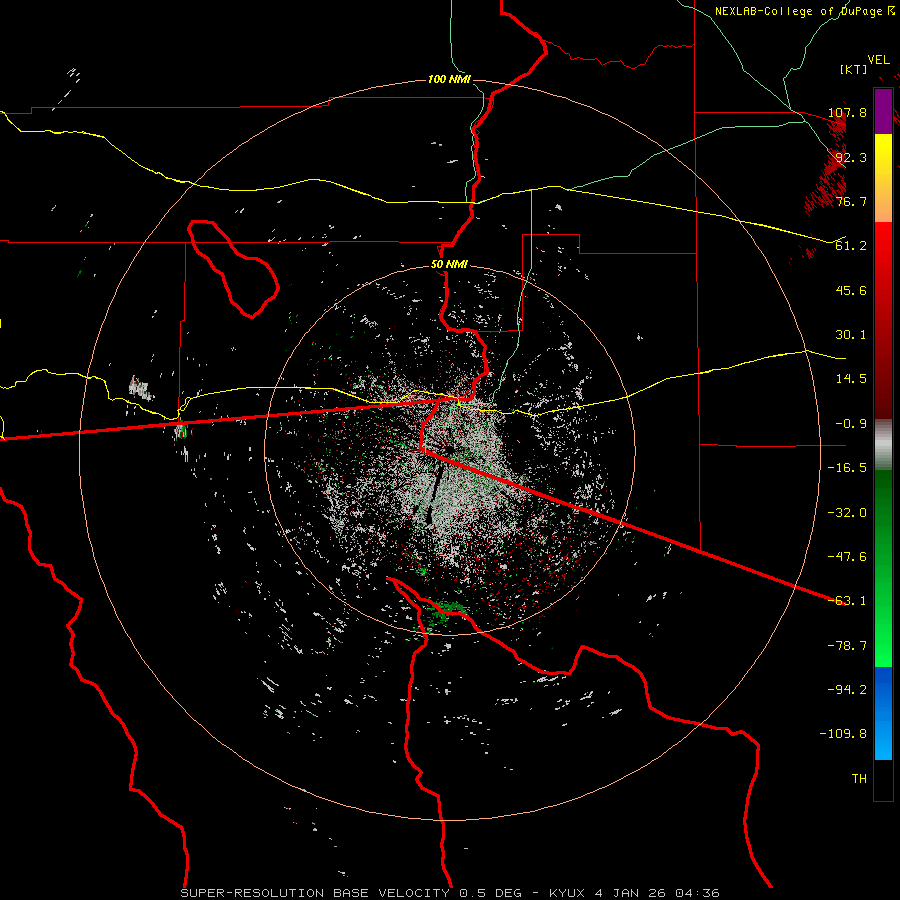Click the yellow-orange segment of color bar

point(883,178)
